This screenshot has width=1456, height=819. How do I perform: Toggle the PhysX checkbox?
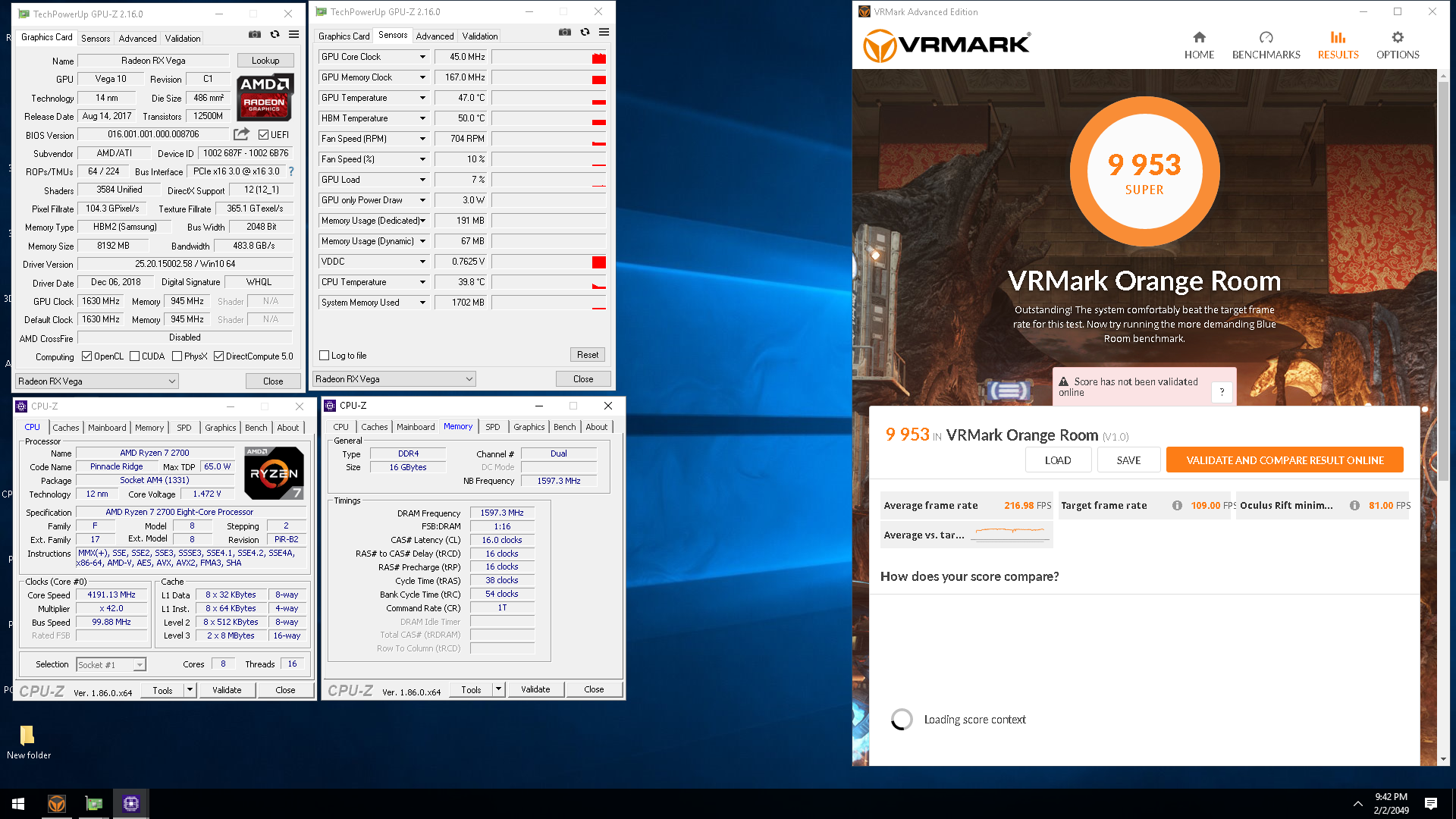click(x=177, y=356)
